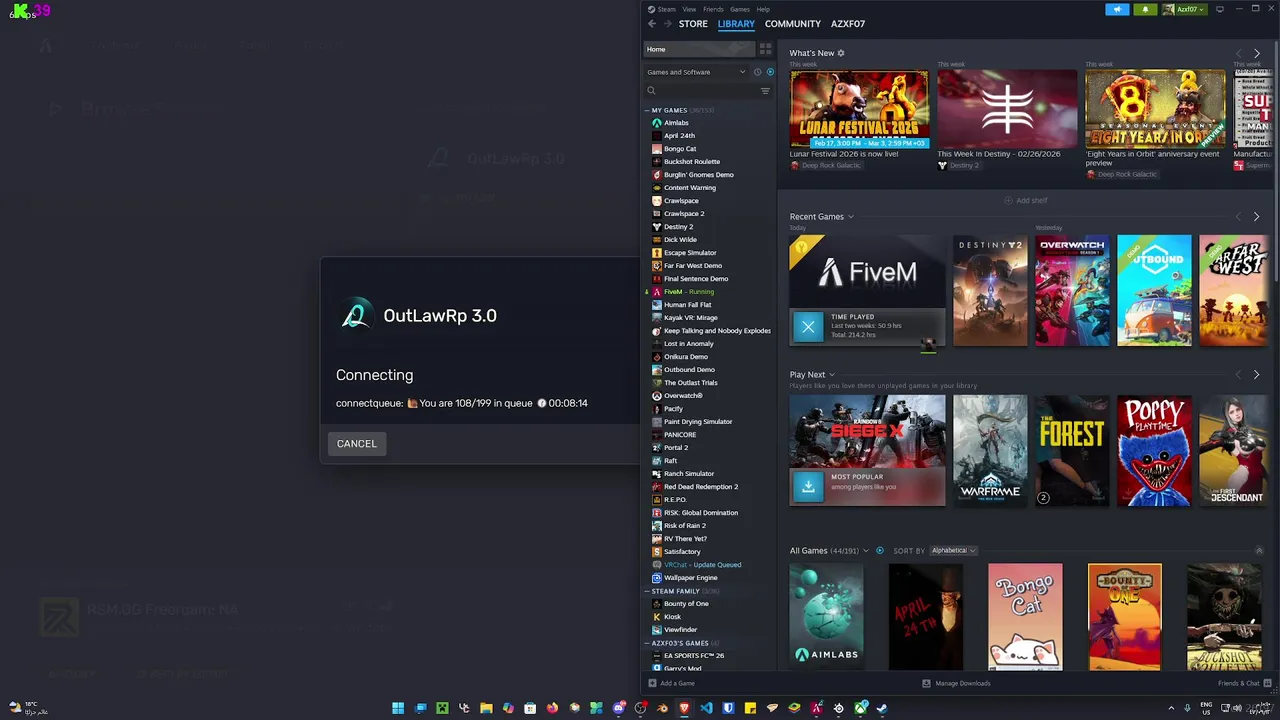This screenshot has height=720, width=1280.
Task: Select Red Dead Redemption 2 in sidebar
Action: click(701, 486)
